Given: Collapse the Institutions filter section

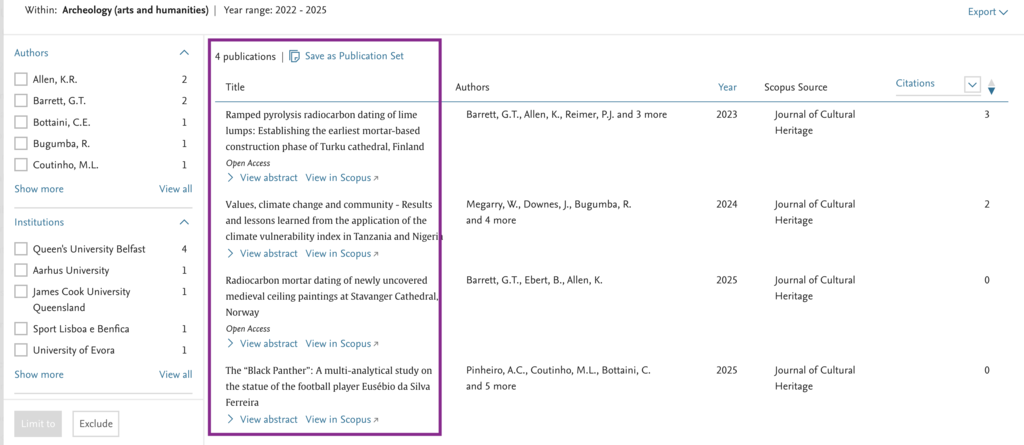Looking at the screenshot, I should coord(184,222).
